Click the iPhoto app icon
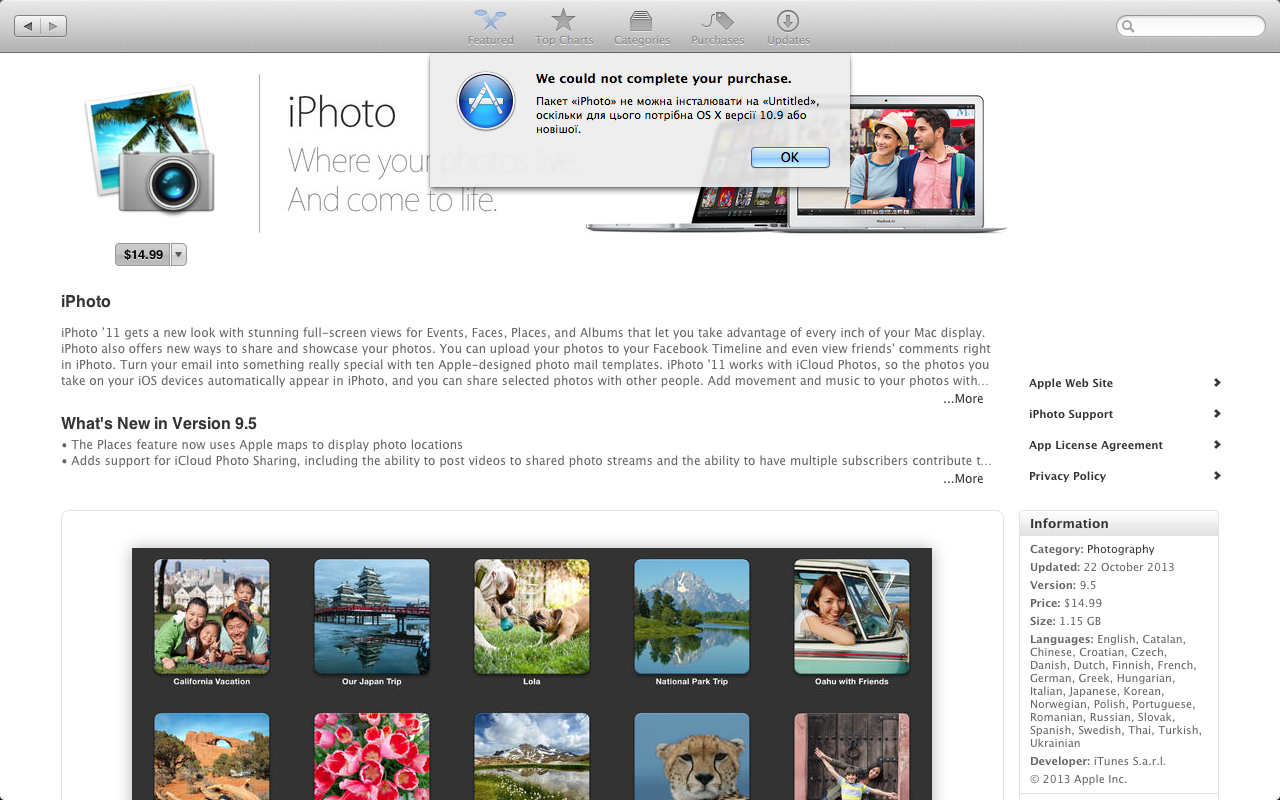The image size is (1280, 800). [150, 150]
